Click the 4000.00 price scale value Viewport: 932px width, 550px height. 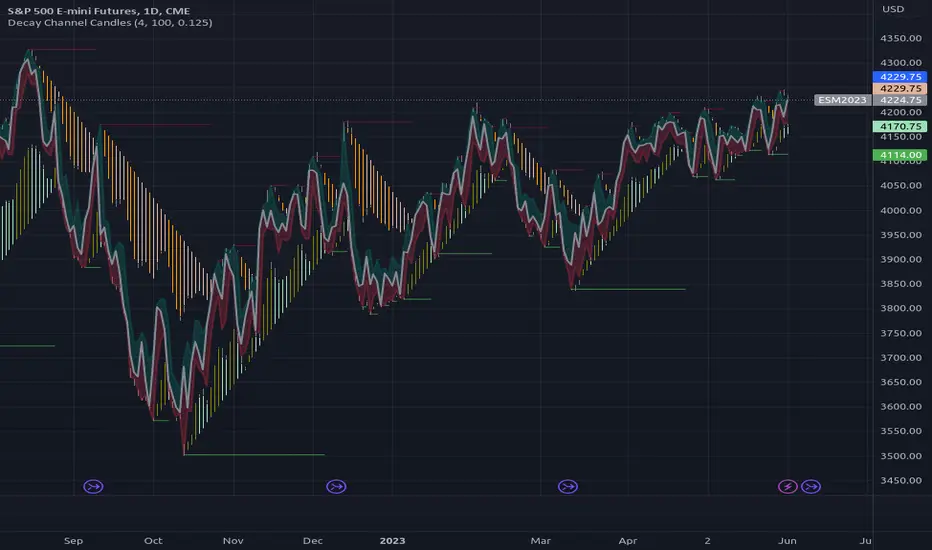click(901, 210)
